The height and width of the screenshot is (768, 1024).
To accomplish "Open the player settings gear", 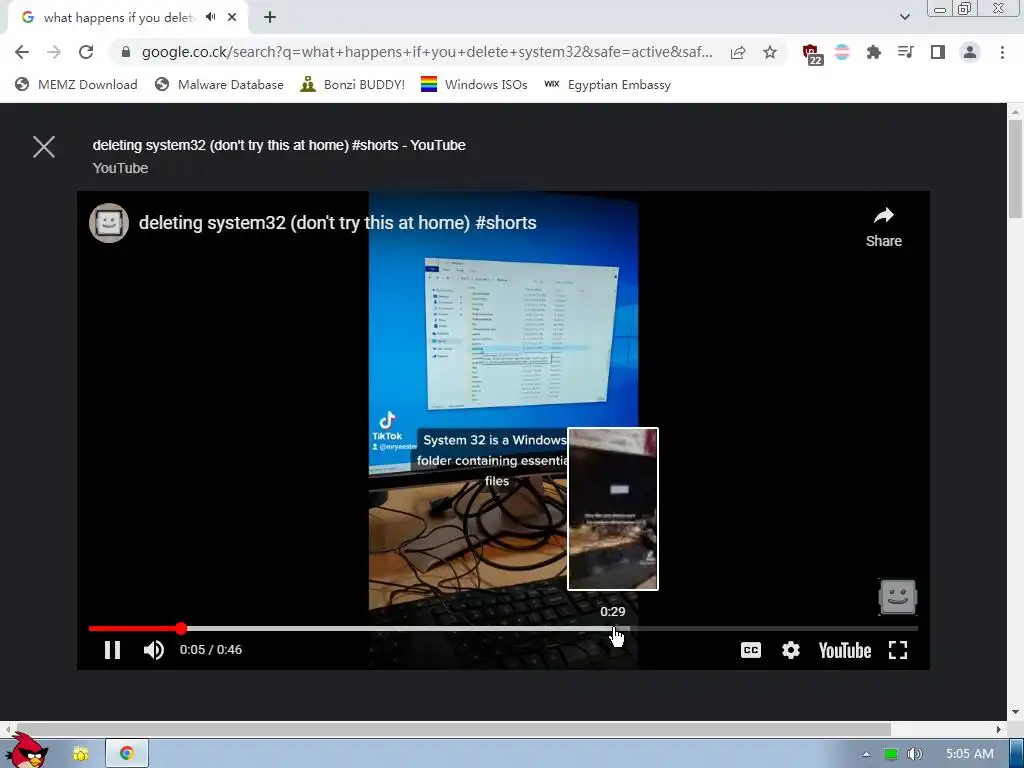I will click(791, 650).
